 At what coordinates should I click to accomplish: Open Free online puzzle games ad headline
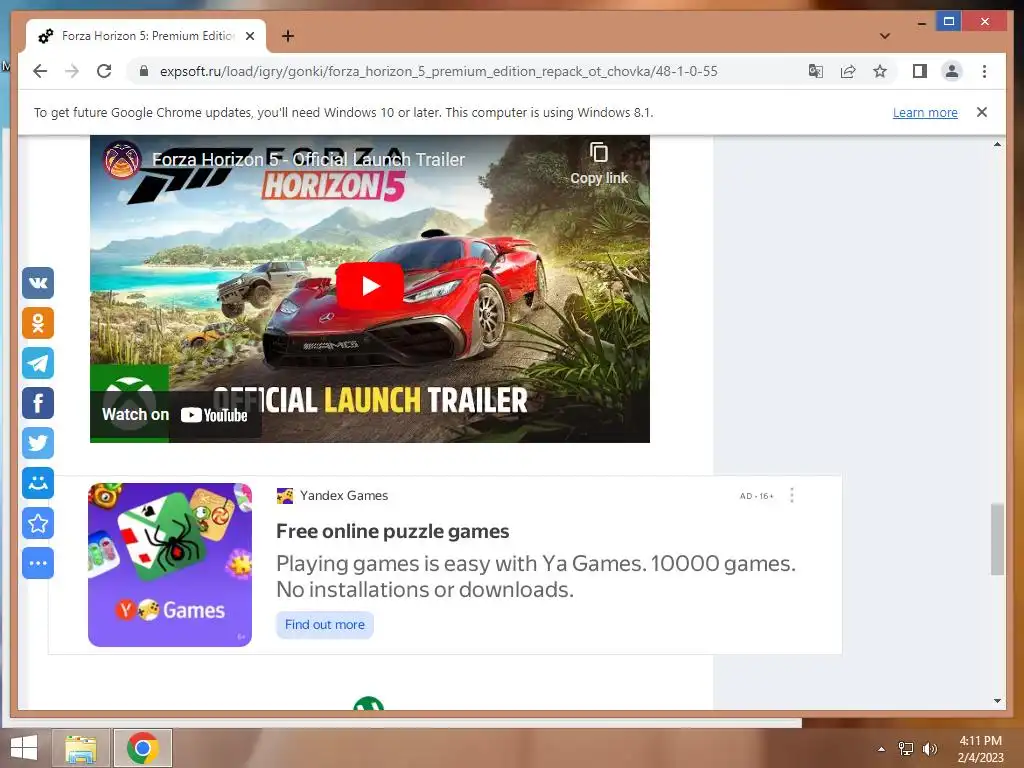click(x=392, y=532)
